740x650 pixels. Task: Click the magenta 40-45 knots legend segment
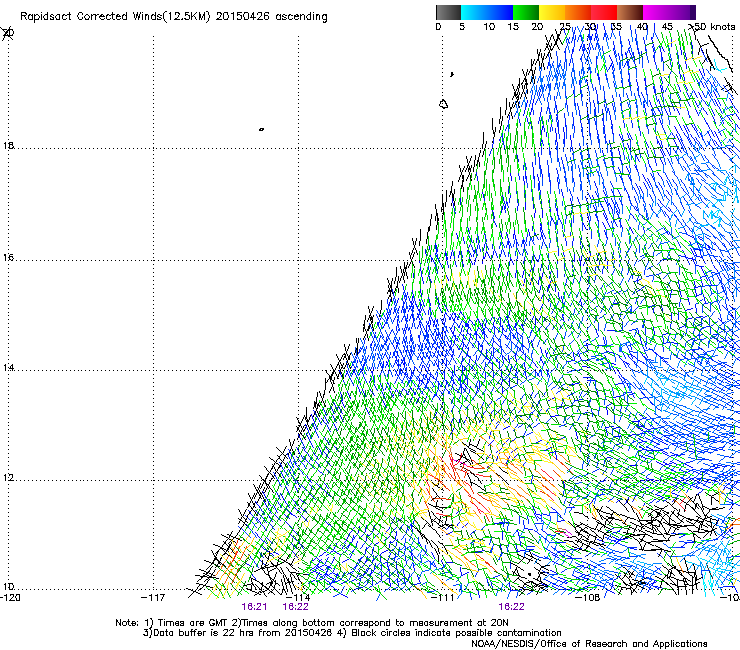tap(656, 12)
